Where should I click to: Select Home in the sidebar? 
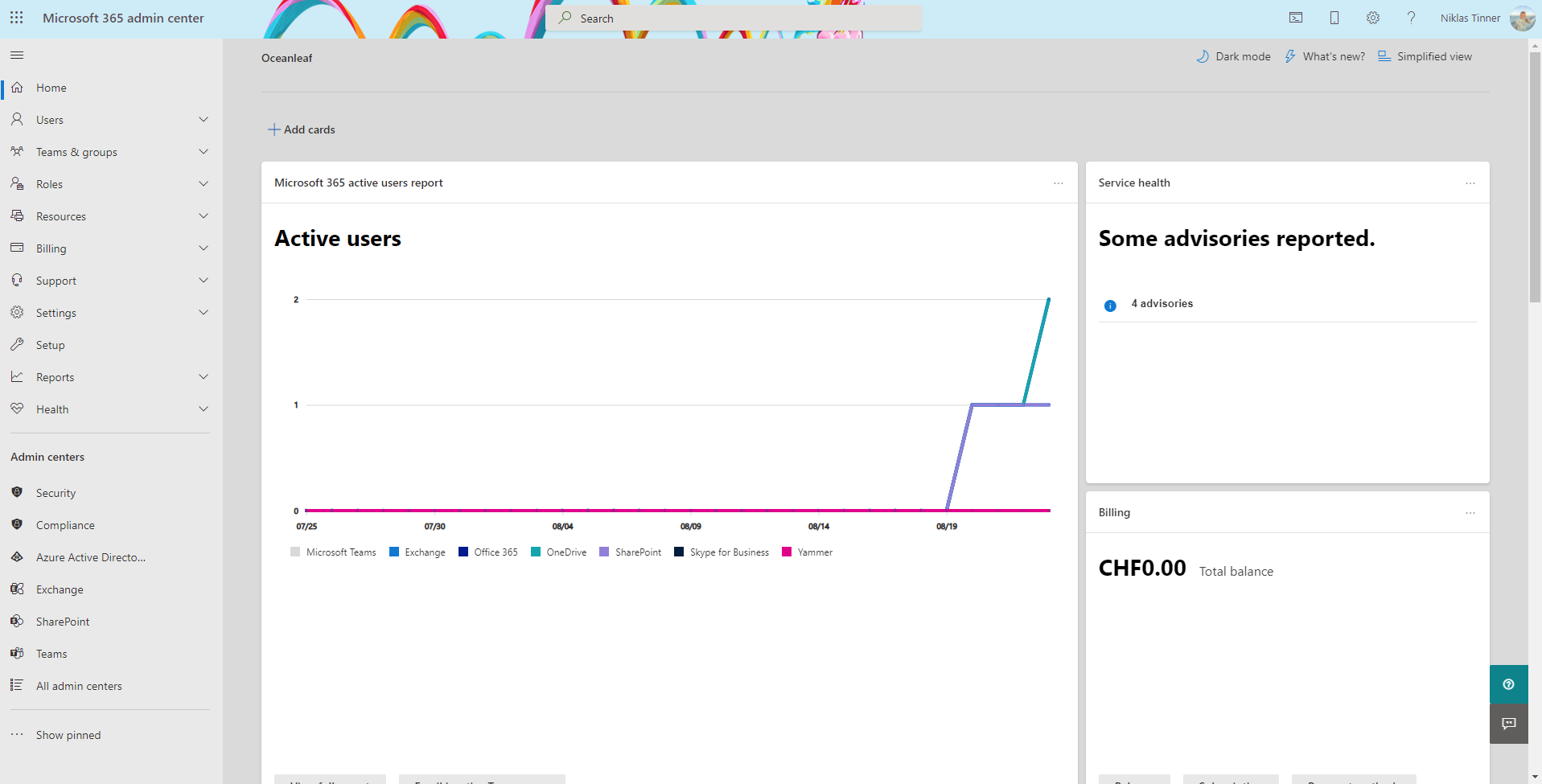coord(51,88)
